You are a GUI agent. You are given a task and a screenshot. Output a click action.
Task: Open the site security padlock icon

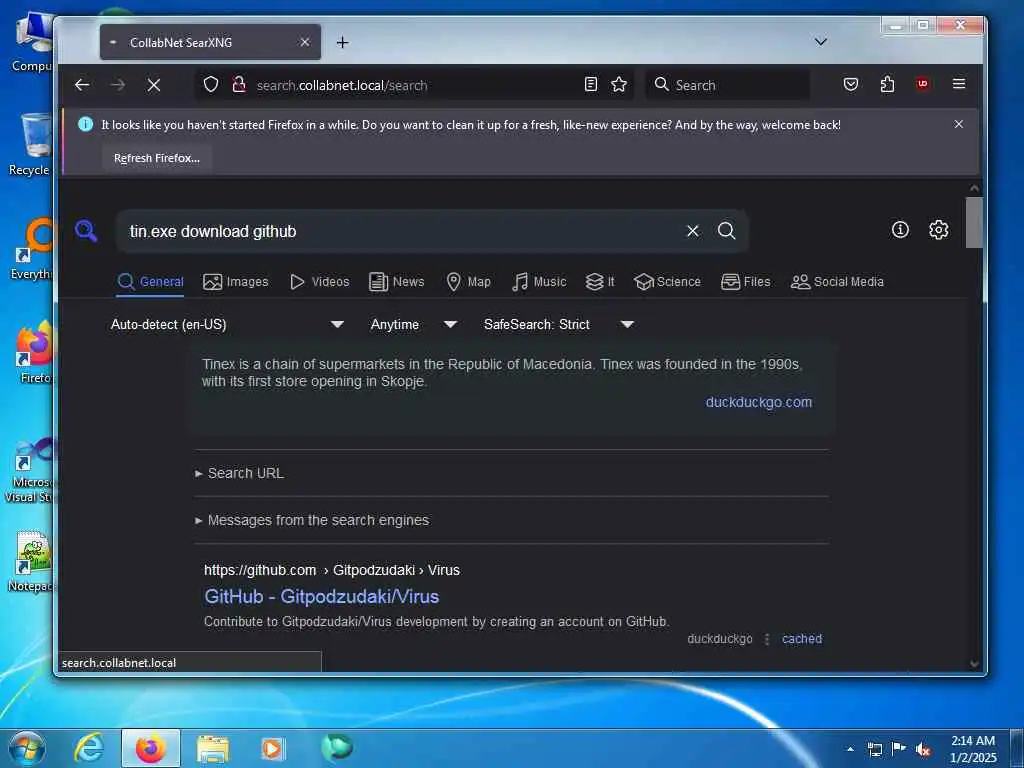click(239, 84)
